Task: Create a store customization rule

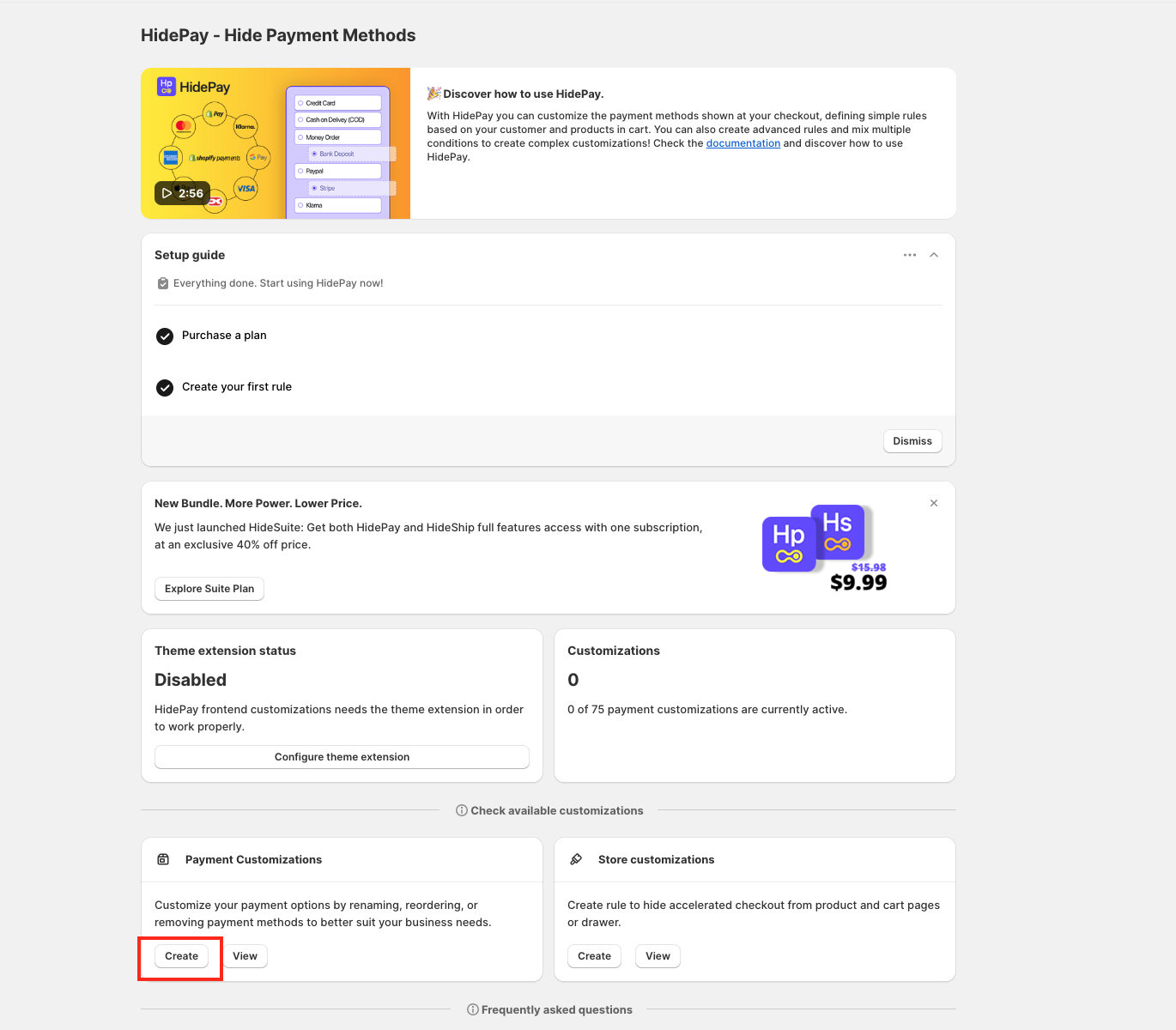Action: point(594,956)
